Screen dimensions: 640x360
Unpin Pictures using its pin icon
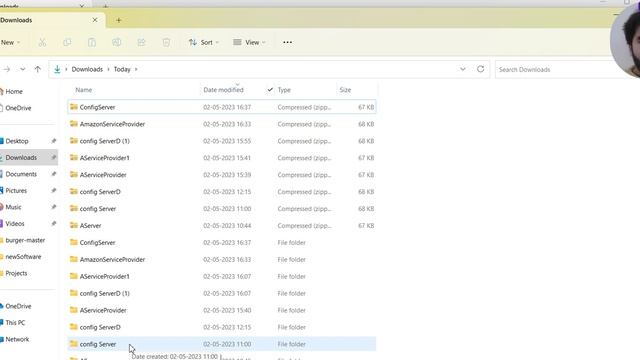click(53, 191)
